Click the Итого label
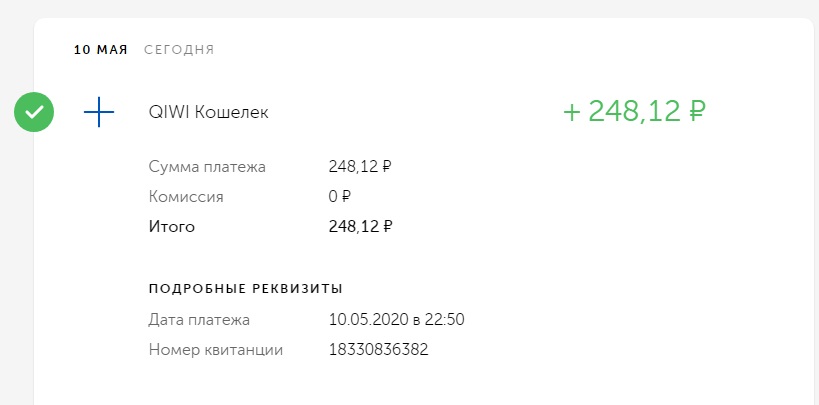819x405 pixels. coord(172,227)
